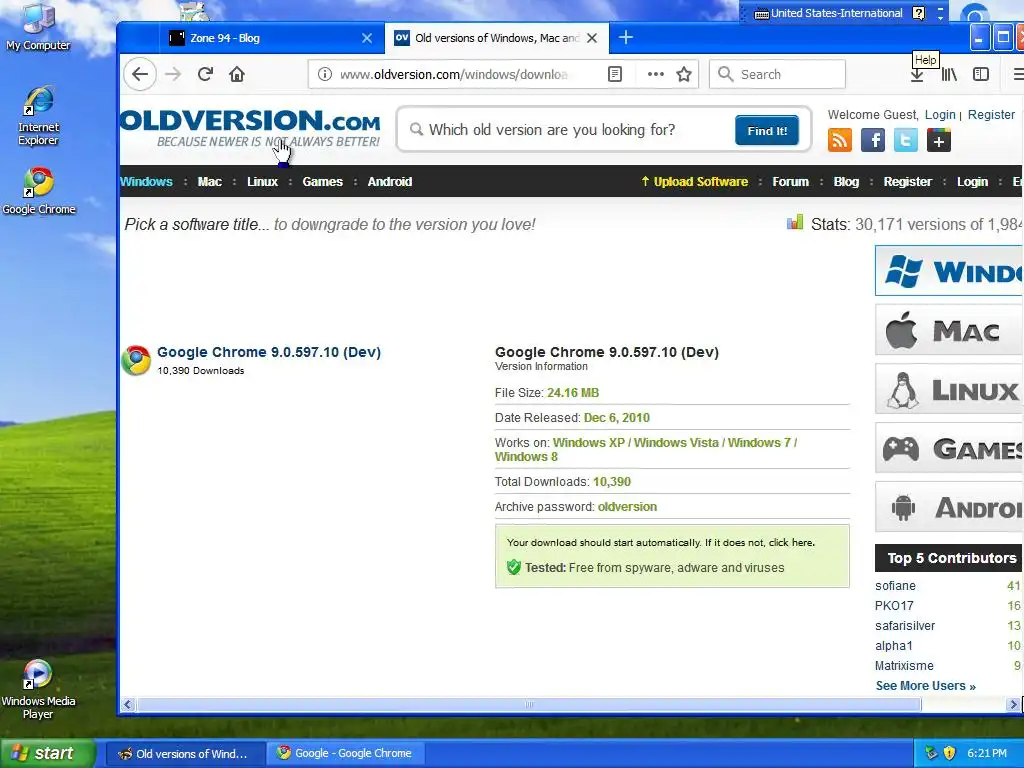The width and height of the screenshot is (1024, 768).
Task: Click the forward navigation arrow
Action: [173, 74]
